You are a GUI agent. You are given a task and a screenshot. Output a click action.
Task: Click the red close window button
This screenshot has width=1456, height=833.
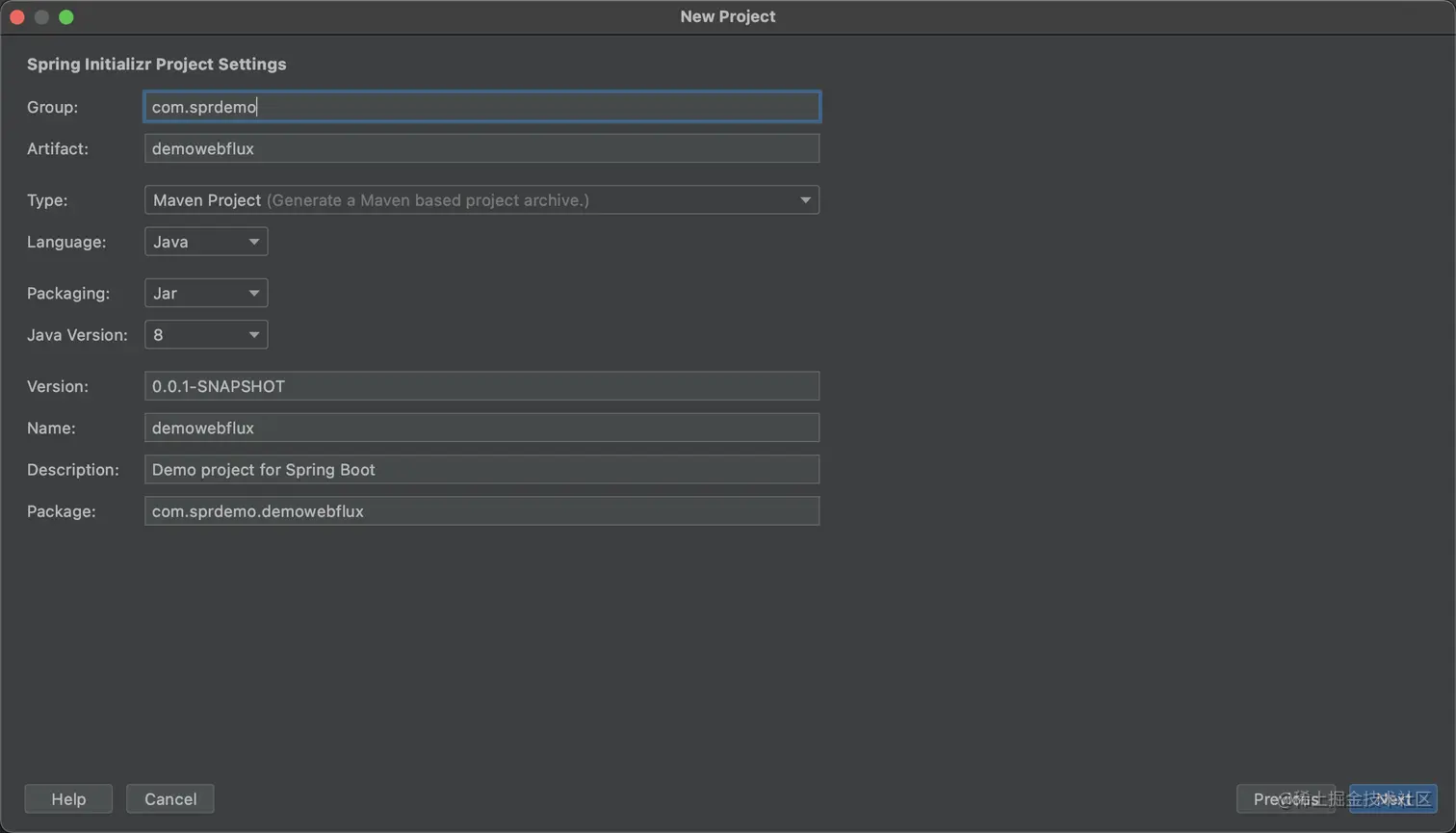pos(17,17)
